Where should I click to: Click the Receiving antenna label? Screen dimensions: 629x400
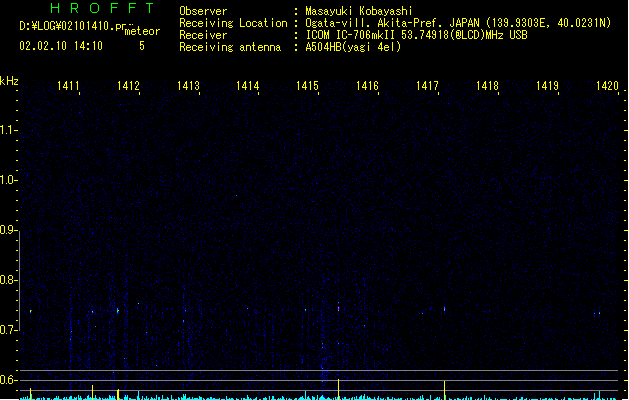click(x=230, y=47)
